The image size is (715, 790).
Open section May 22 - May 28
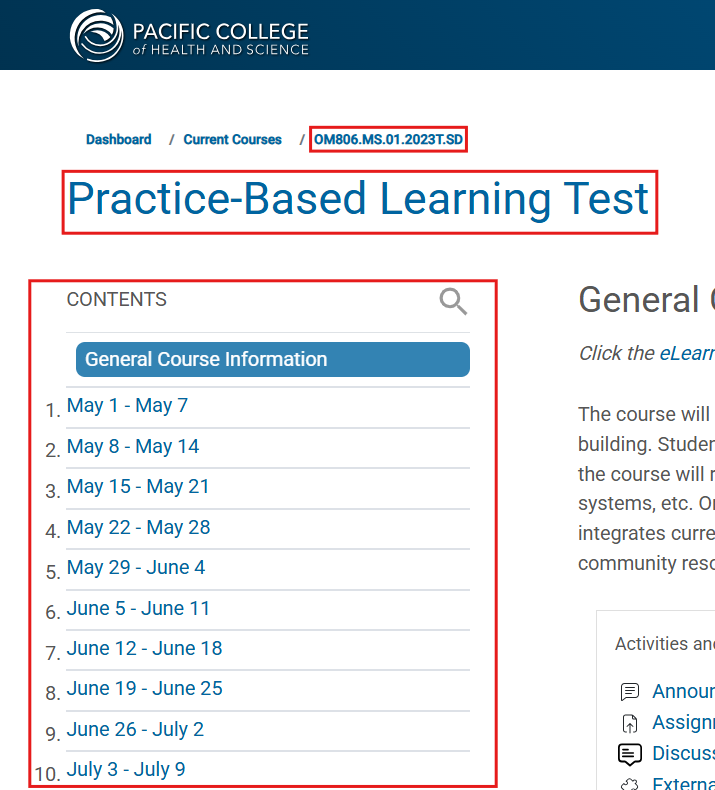coord(139,528)
